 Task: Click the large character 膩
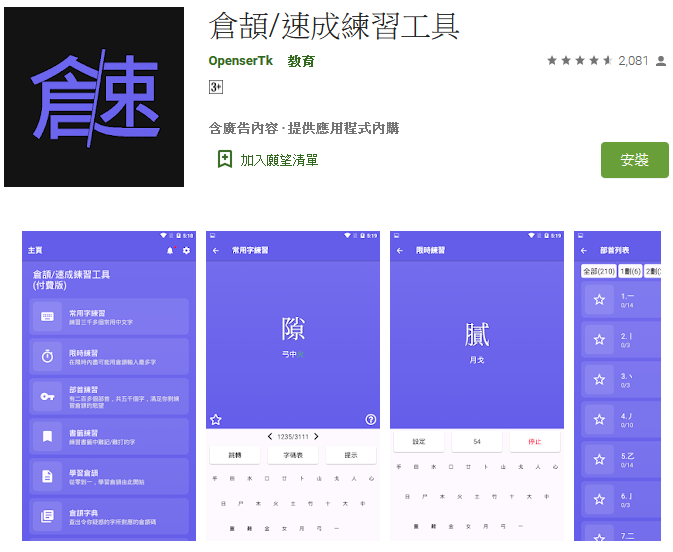click(477, 335)
